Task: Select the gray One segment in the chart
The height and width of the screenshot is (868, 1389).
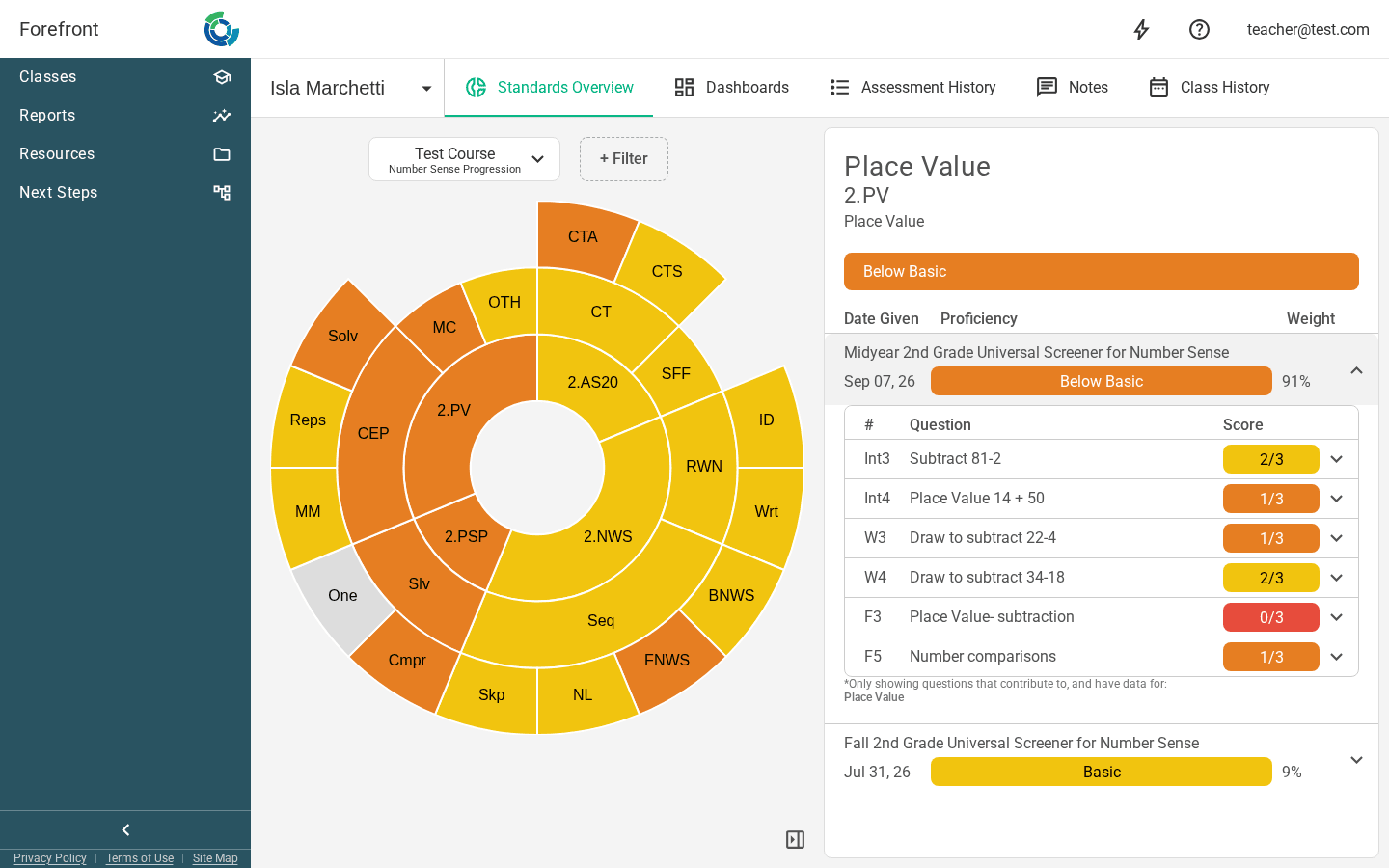Action: tap(341, 596)
